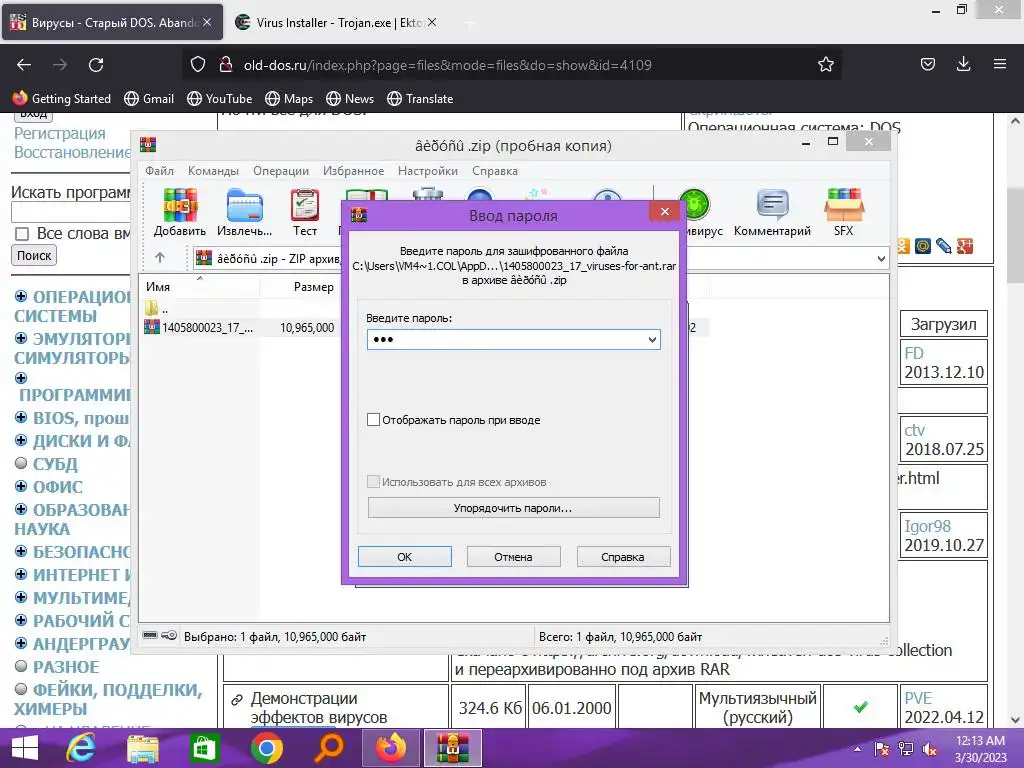Toggle Все слова checkbox on the webpage
The height and width of the screenshot is (768, 1024).
[x=22, y=234]
